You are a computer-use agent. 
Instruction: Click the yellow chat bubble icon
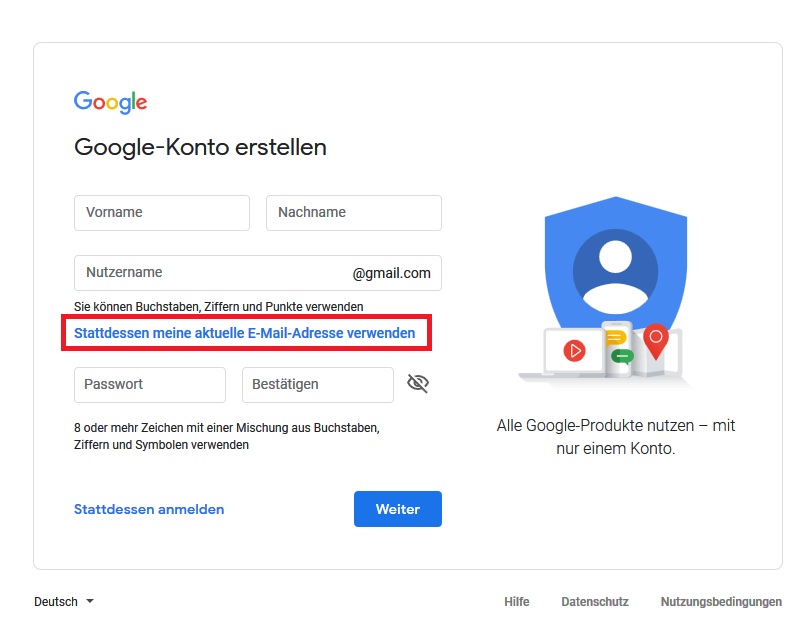click(x=615, y=339)
